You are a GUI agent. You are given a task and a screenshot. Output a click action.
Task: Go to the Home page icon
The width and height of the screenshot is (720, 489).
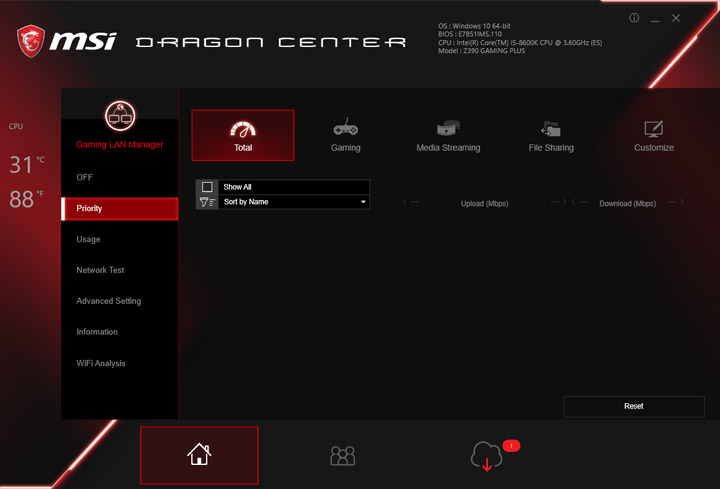(x=199, y=455)
